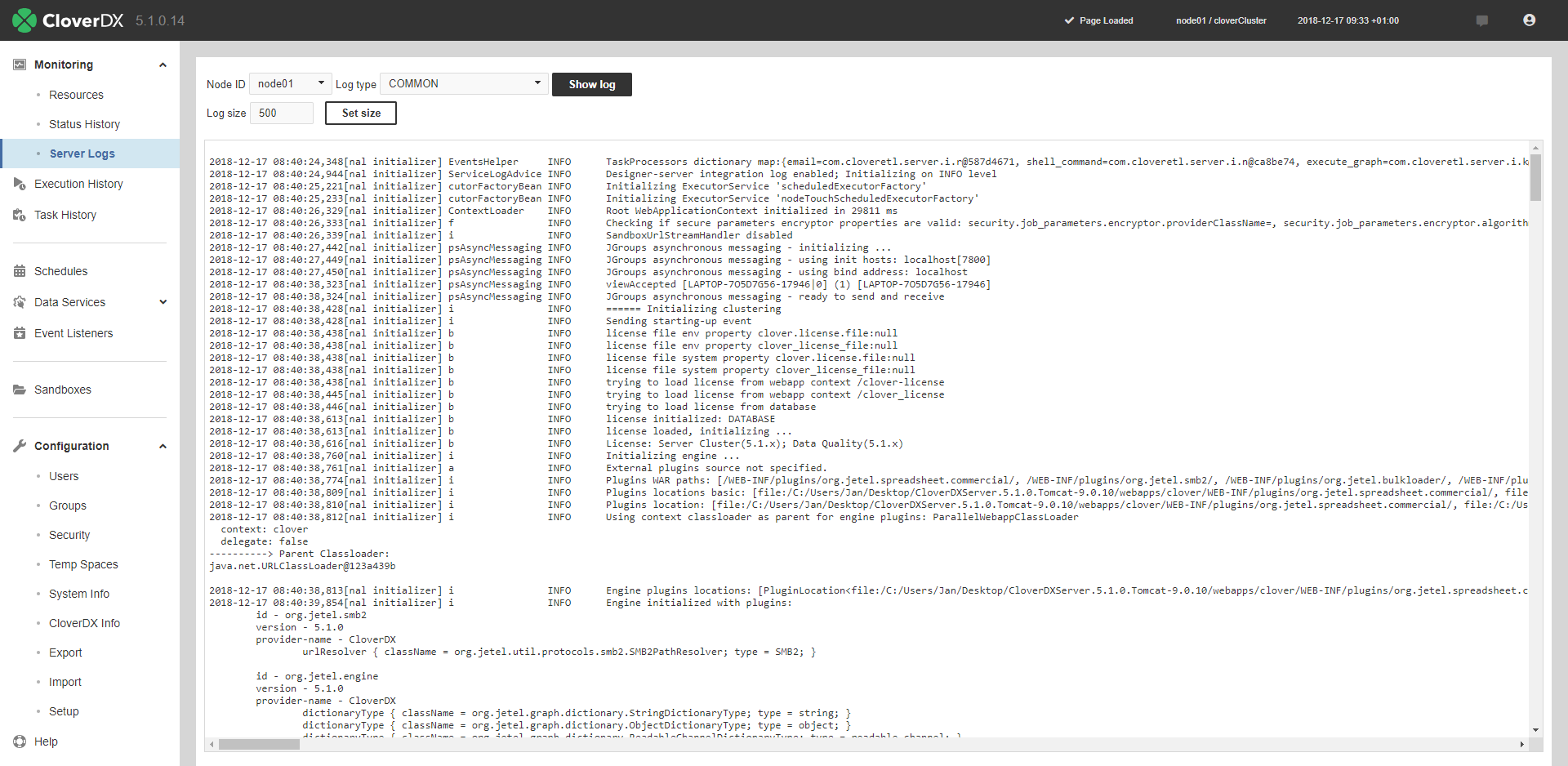
Task: Click the Page Loaded checkmark icon
Action: tap(1069, 20)
